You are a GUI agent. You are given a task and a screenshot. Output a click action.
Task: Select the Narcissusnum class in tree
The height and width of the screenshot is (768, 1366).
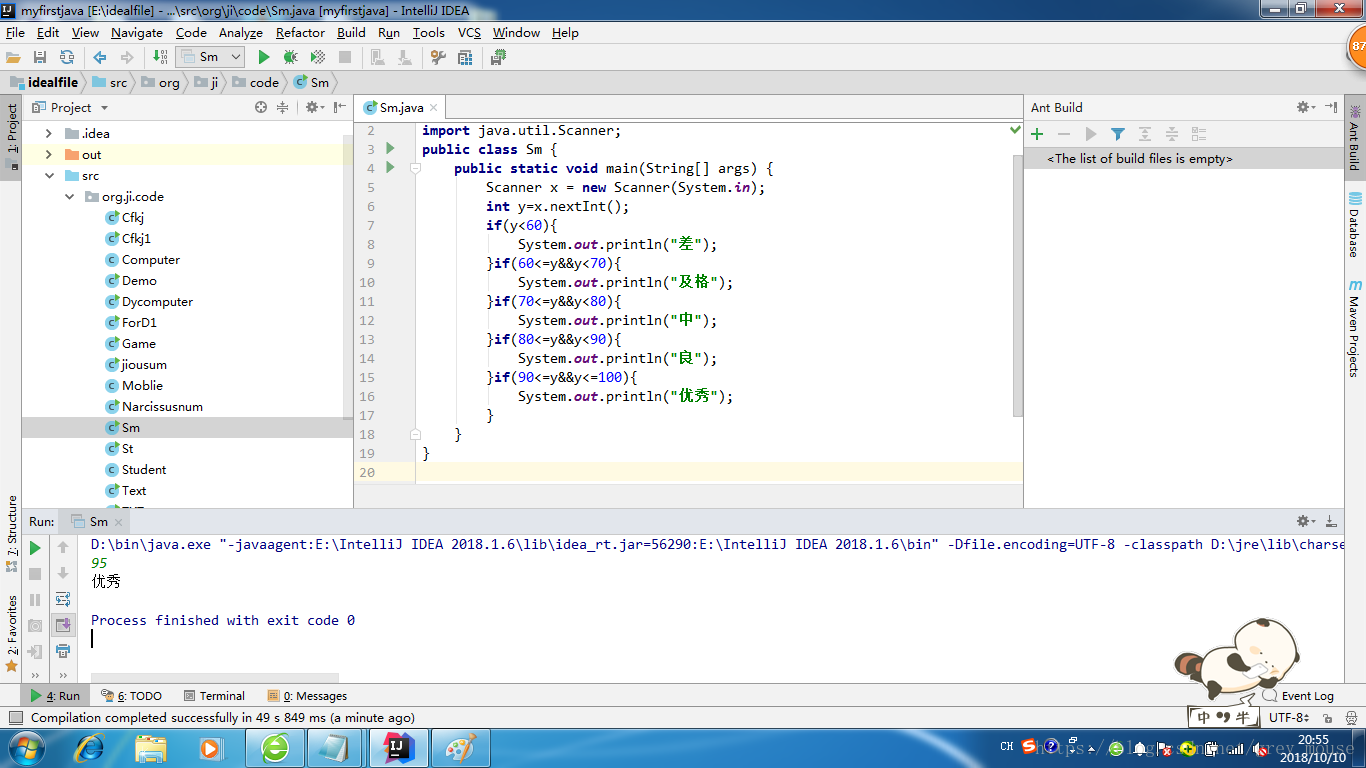pyautogui.click(x=162, y=406)
